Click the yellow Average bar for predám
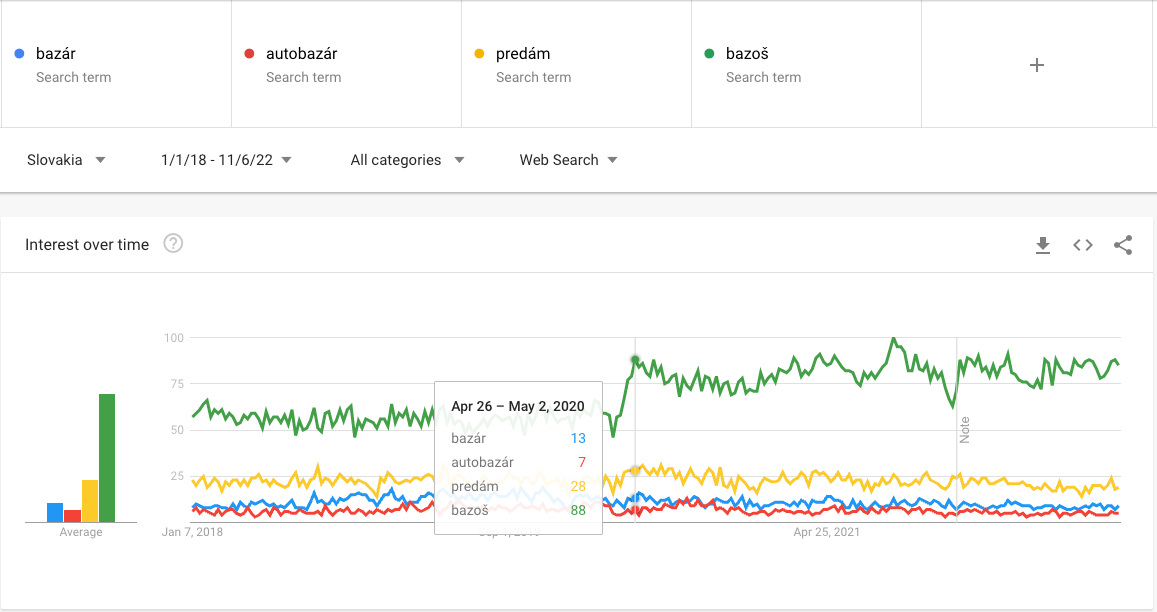 90,501
